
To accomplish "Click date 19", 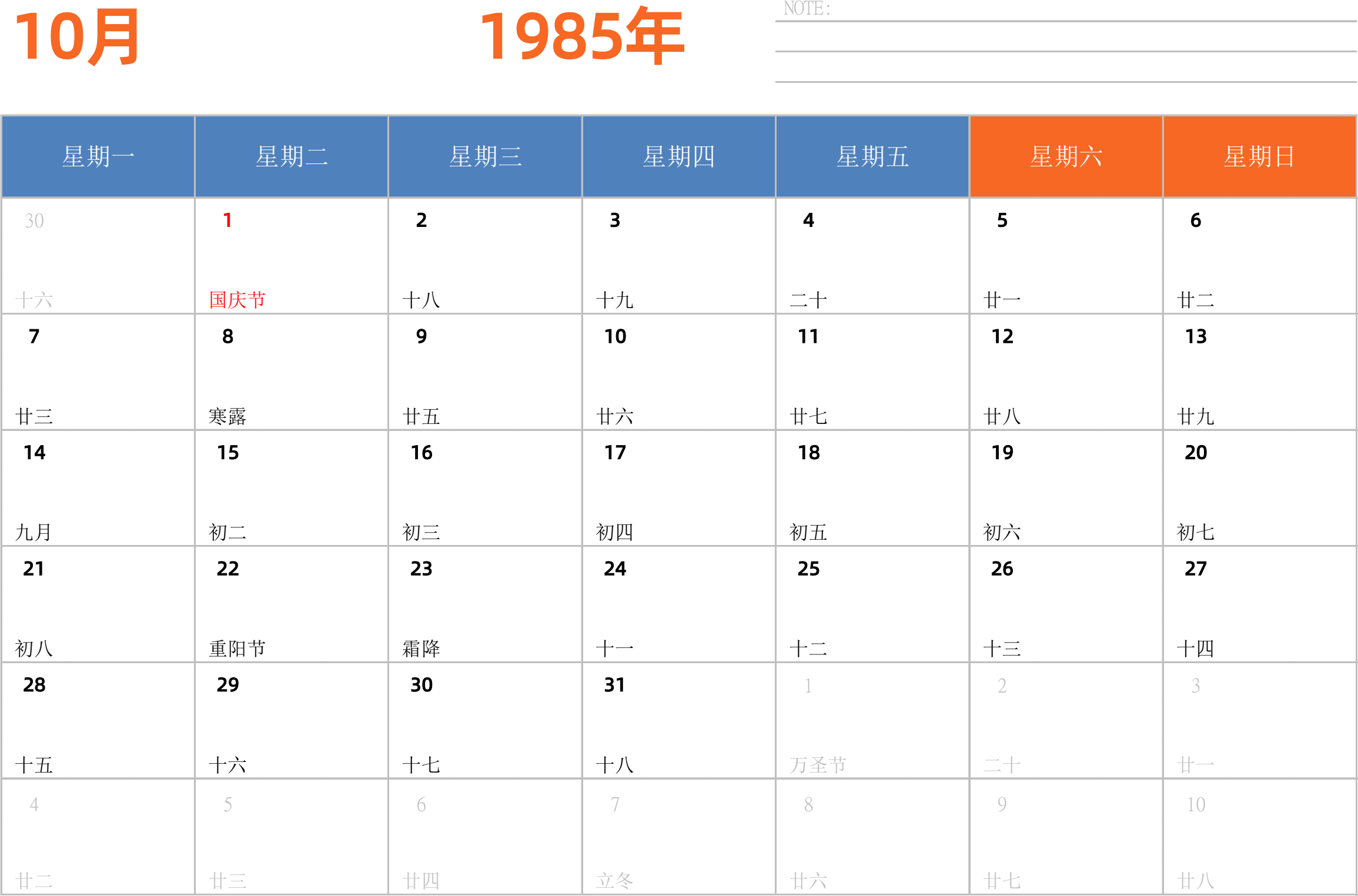I will coord(1002,453).
